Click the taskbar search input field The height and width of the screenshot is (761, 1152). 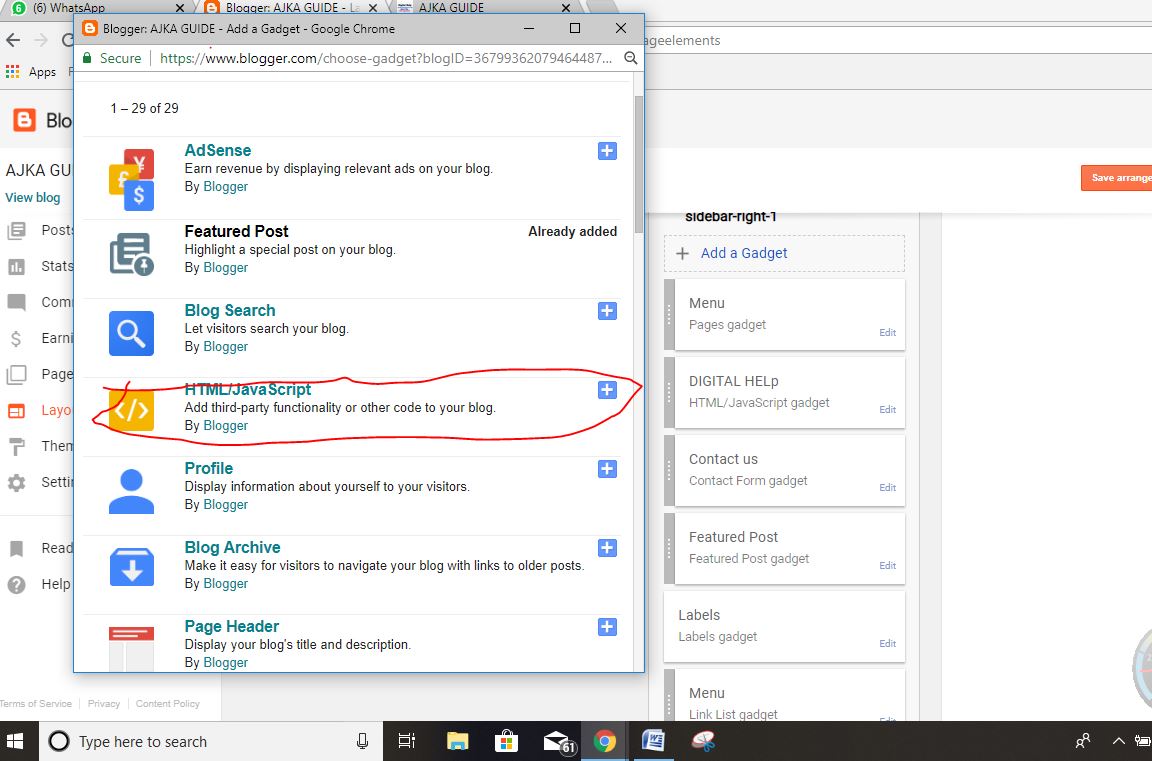click(200, 741)
